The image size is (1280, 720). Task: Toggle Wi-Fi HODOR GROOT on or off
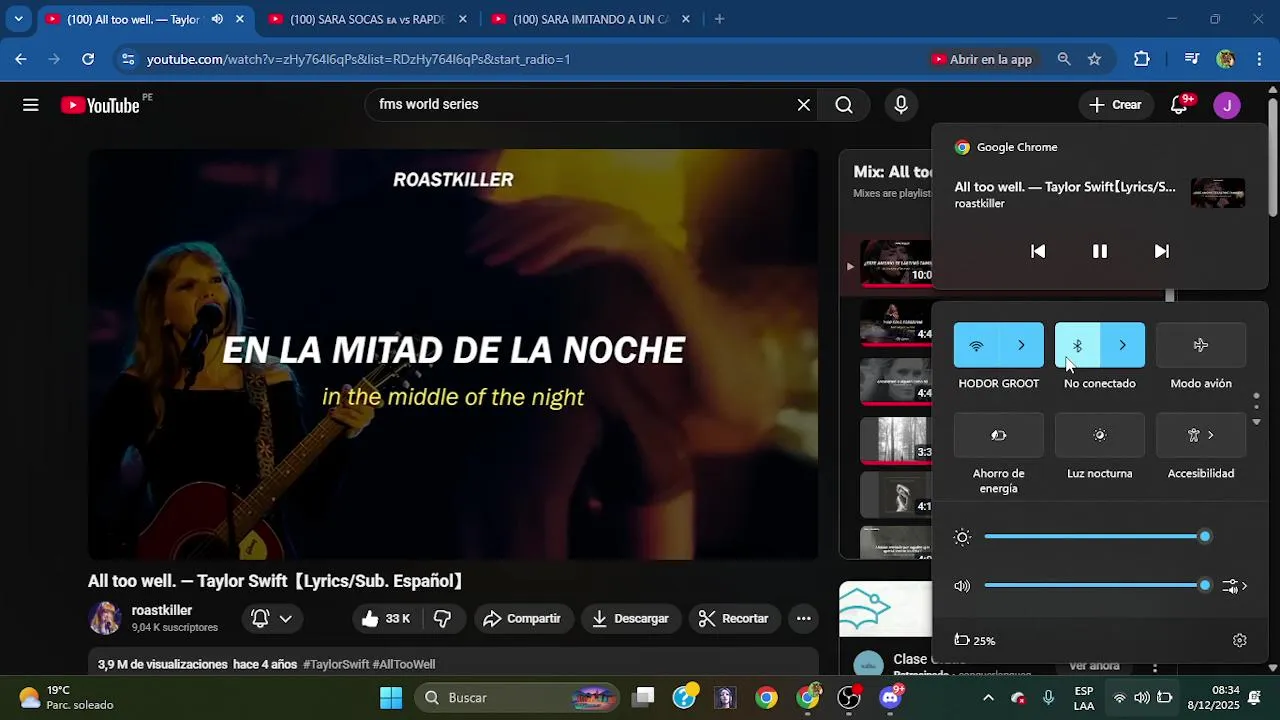point(976,345)
